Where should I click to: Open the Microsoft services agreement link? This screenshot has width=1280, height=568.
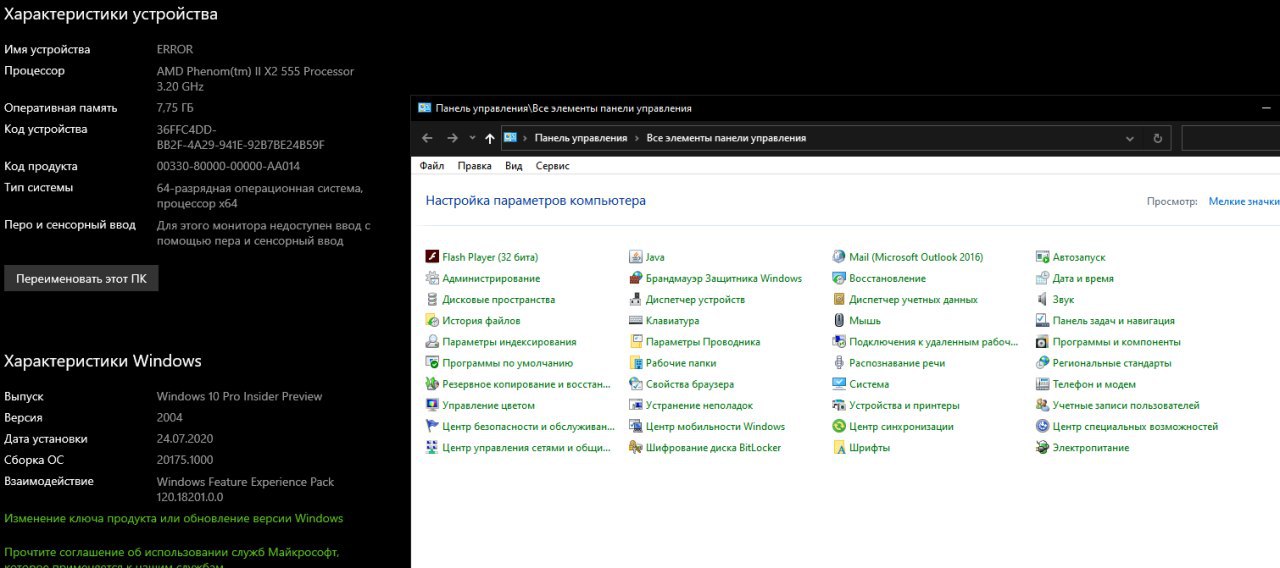(x=171, y=559)
